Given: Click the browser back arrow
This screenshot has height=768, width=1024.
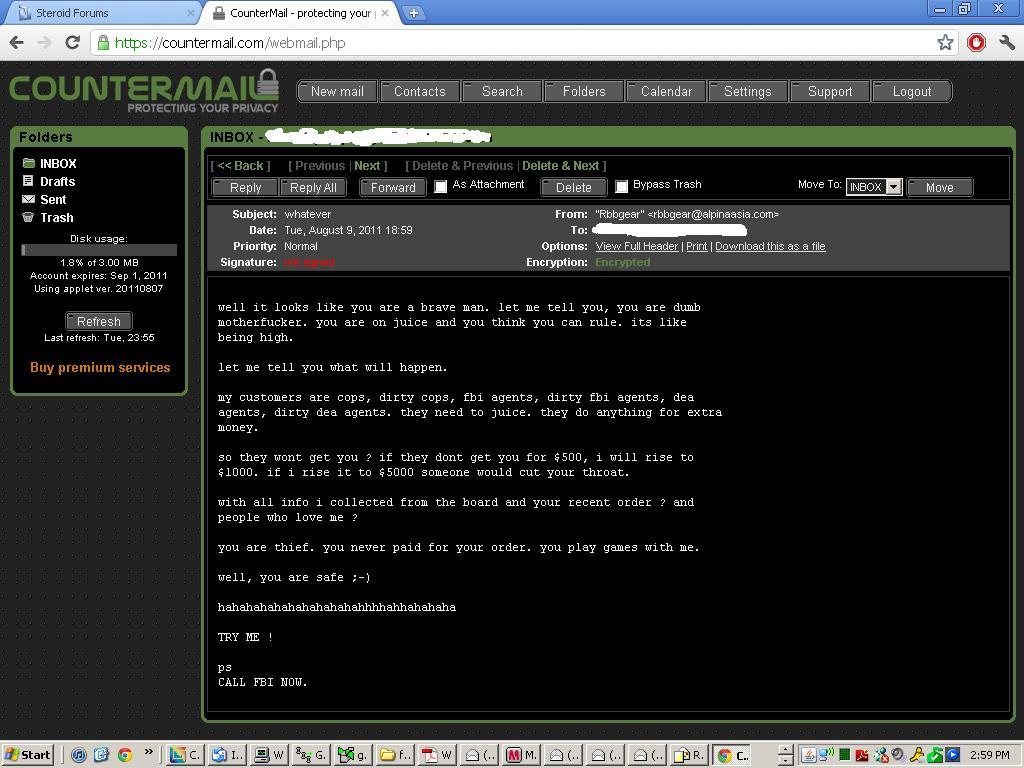Looking at the screenshot, I should 16,42.
